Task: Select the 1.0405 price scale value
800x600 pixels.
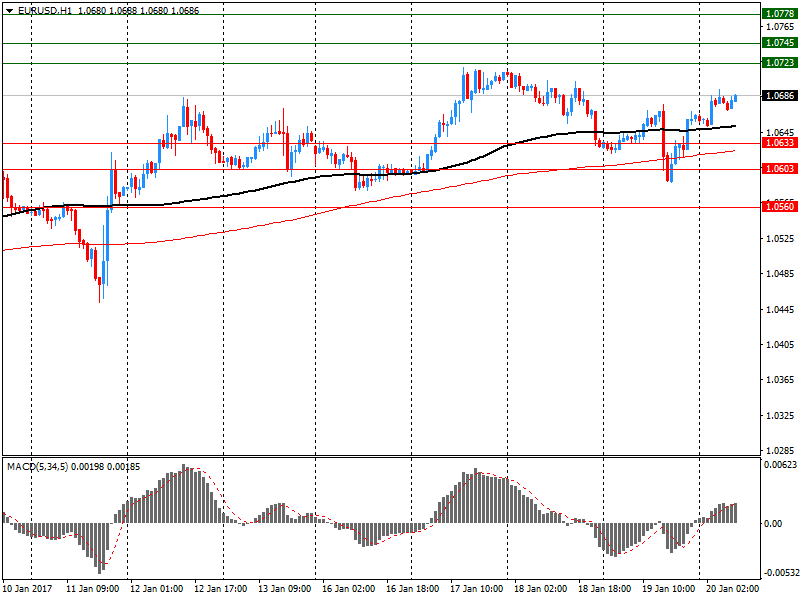Action: click(780, 345)
